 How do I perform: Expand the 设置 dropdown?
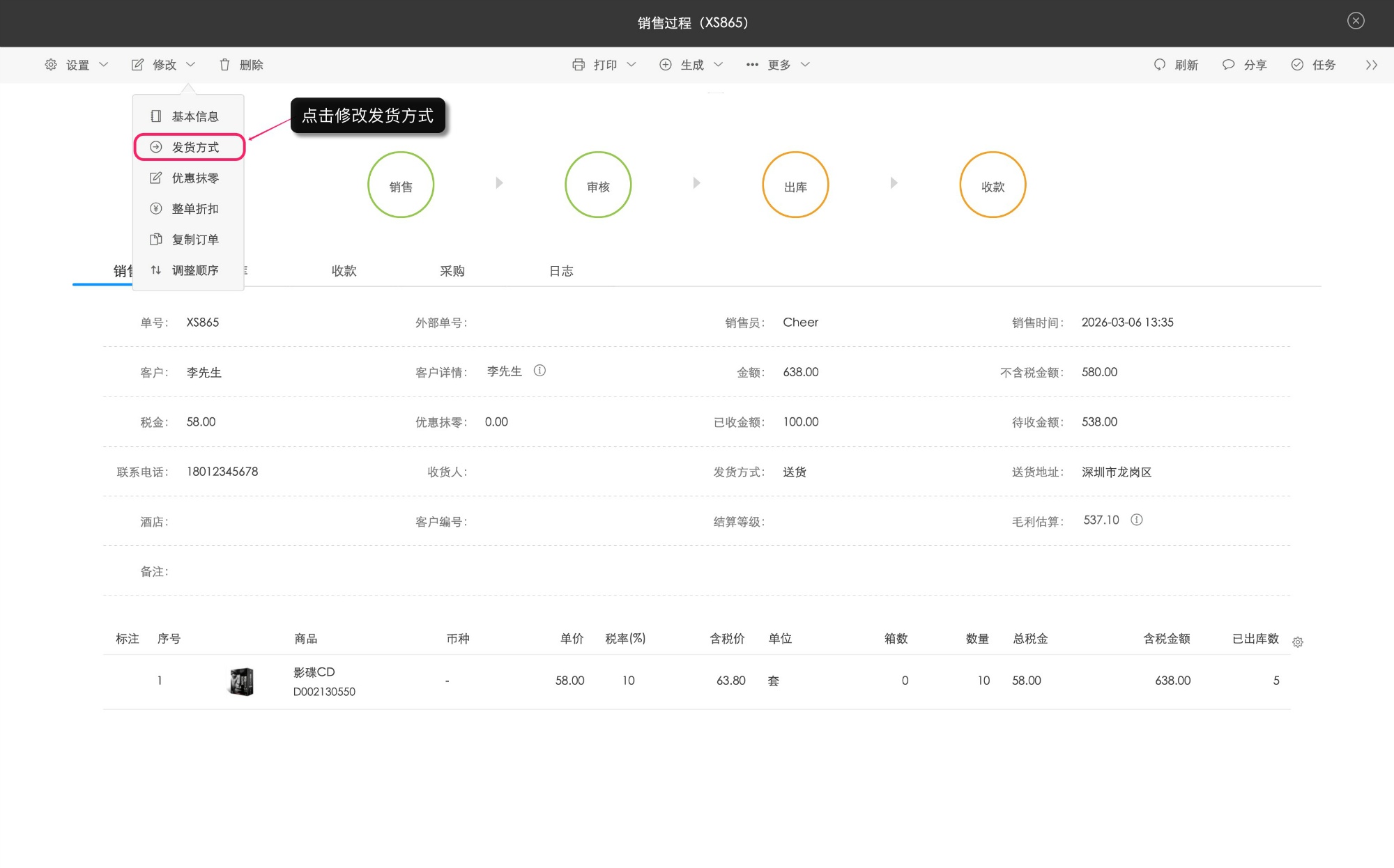click(x=77, y=65)
